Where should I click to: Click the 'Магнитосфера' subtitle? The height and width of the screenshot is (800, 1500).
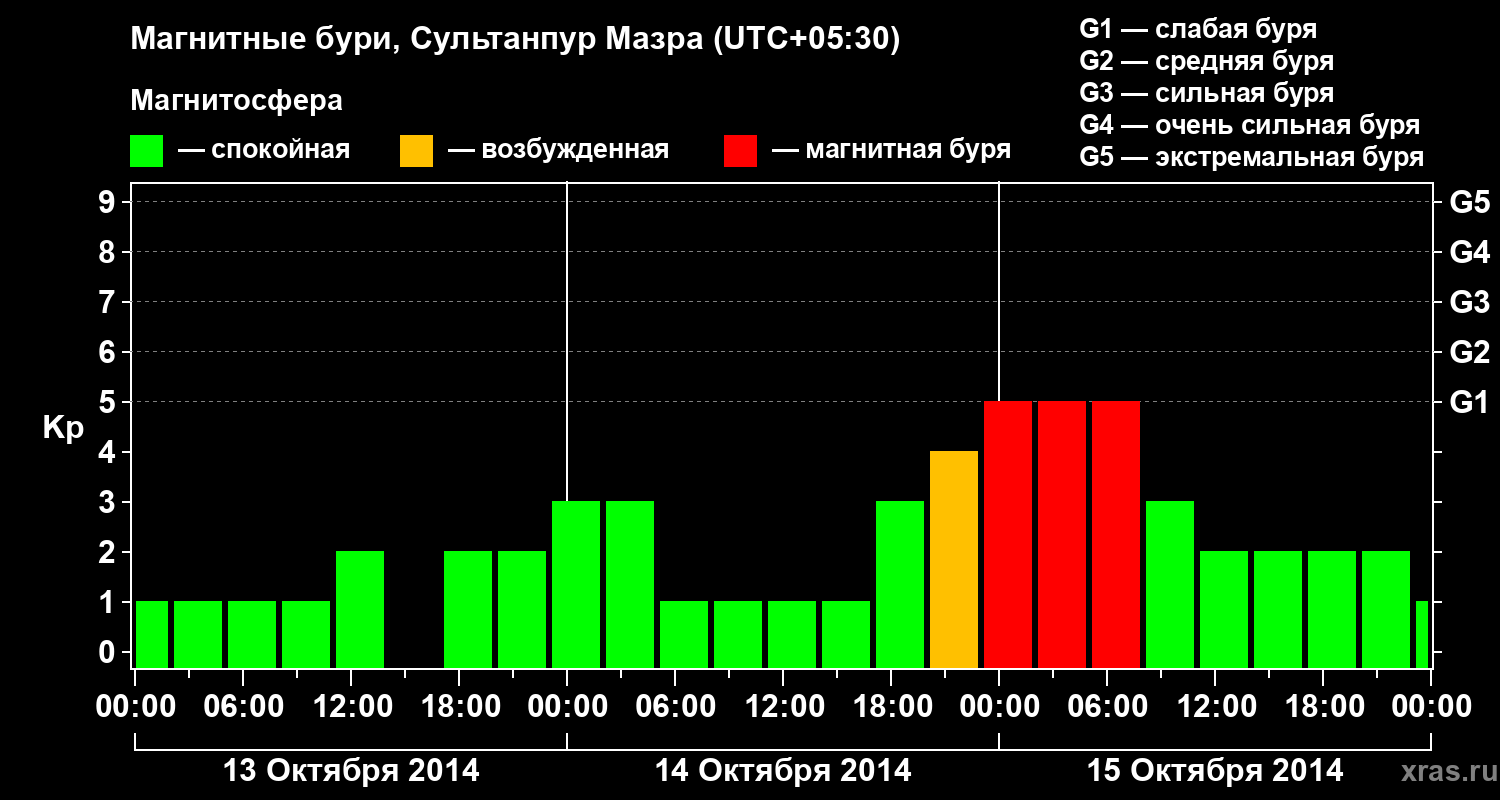coord(236,101)
